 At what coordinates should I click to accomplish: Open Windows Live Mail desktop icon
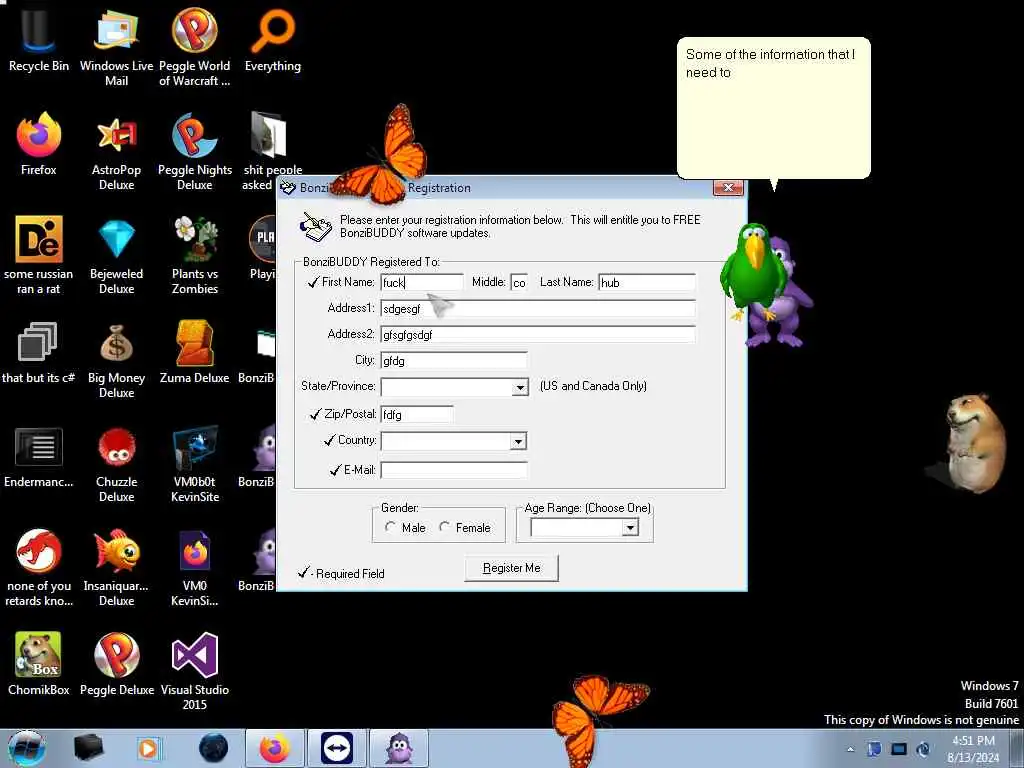coord(116,46)
